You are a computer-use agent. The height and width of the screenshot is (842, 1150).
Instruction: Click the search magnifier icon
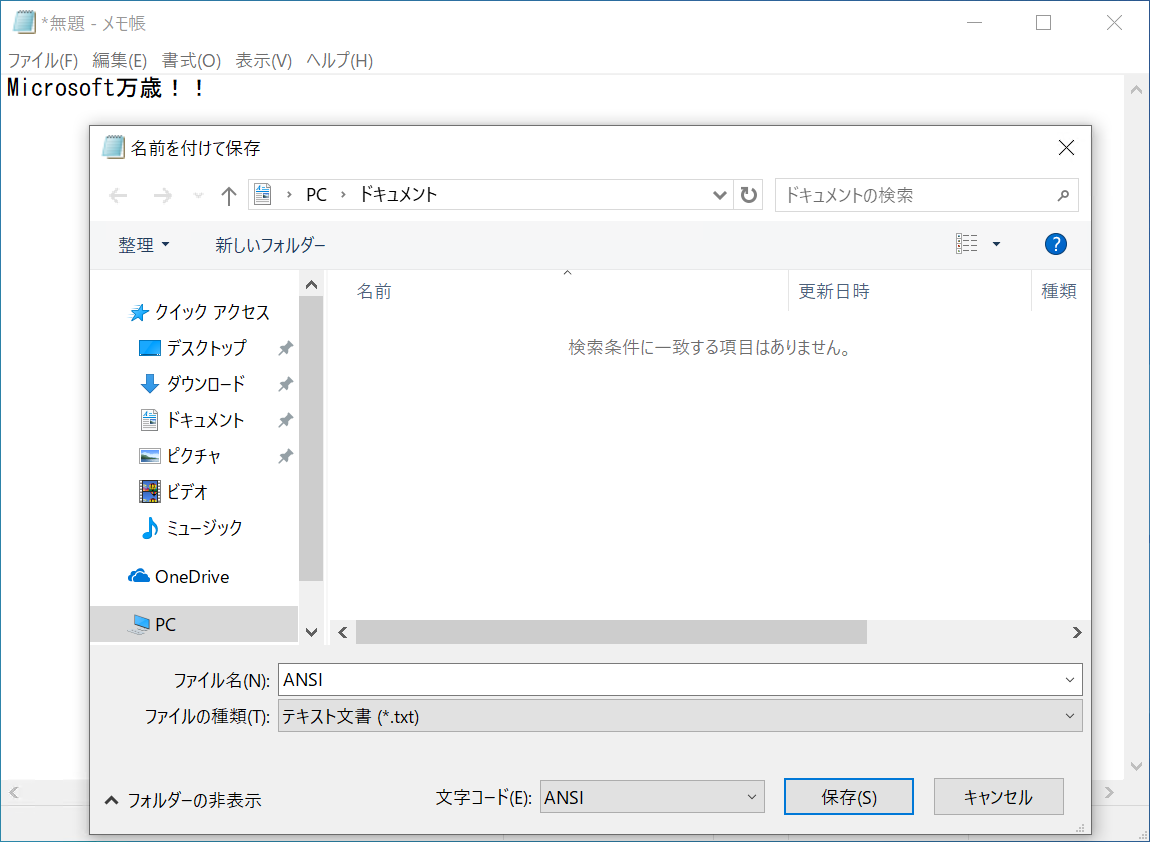point(1063,195)
